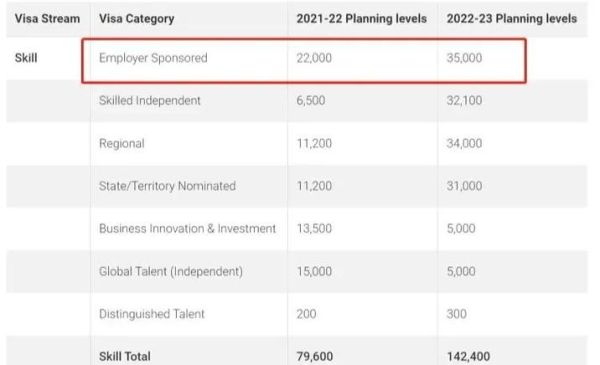Click the Skill stream label
The image size is (600, 365).
(x=26, y=58)
